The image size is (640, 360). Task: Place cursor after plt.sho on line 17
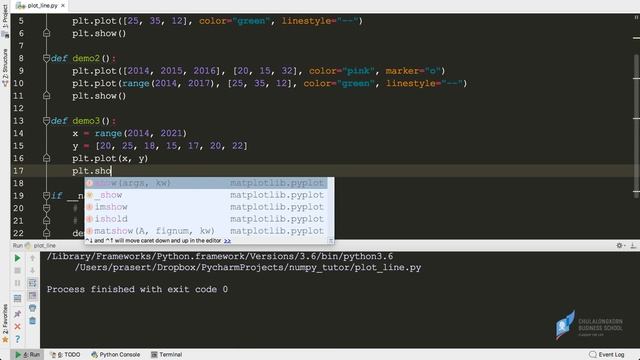pyautogui.click(x=111, y=171)
